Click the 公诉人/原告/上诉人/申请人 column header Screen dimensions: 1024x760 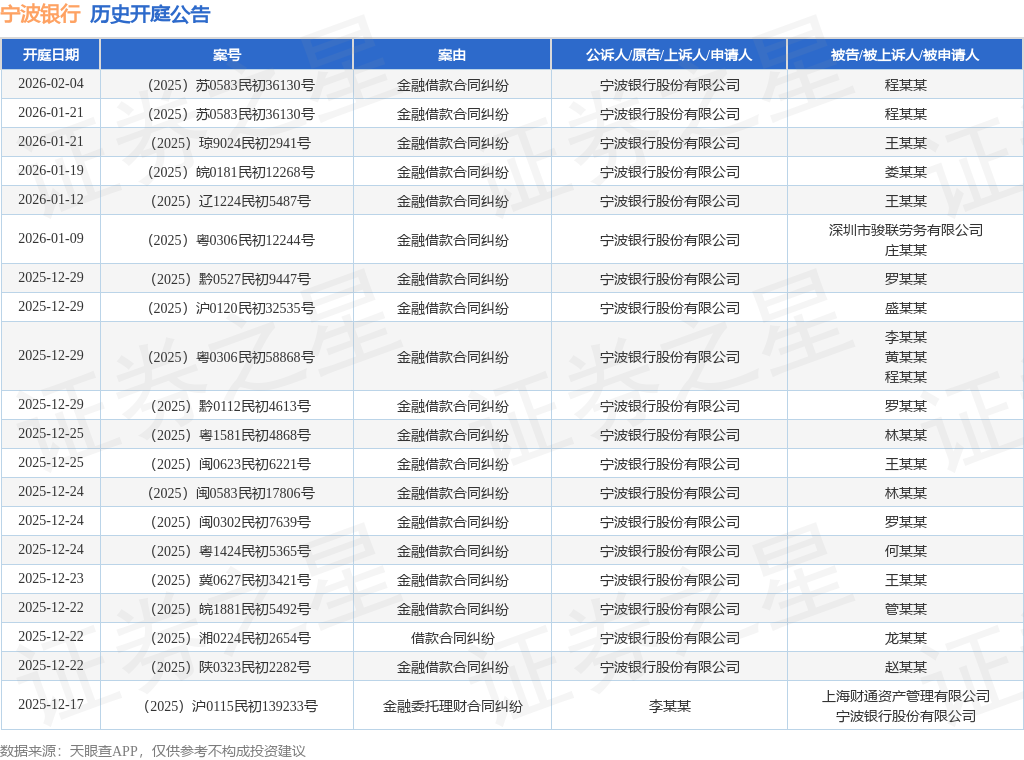coord(669,55)
